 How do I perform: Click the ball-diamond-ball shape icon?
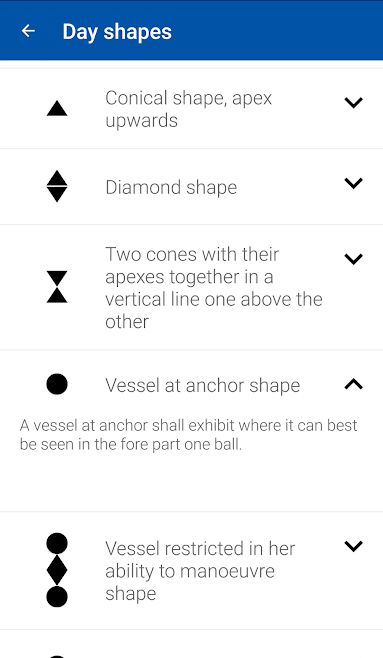[x=57, y=570]
